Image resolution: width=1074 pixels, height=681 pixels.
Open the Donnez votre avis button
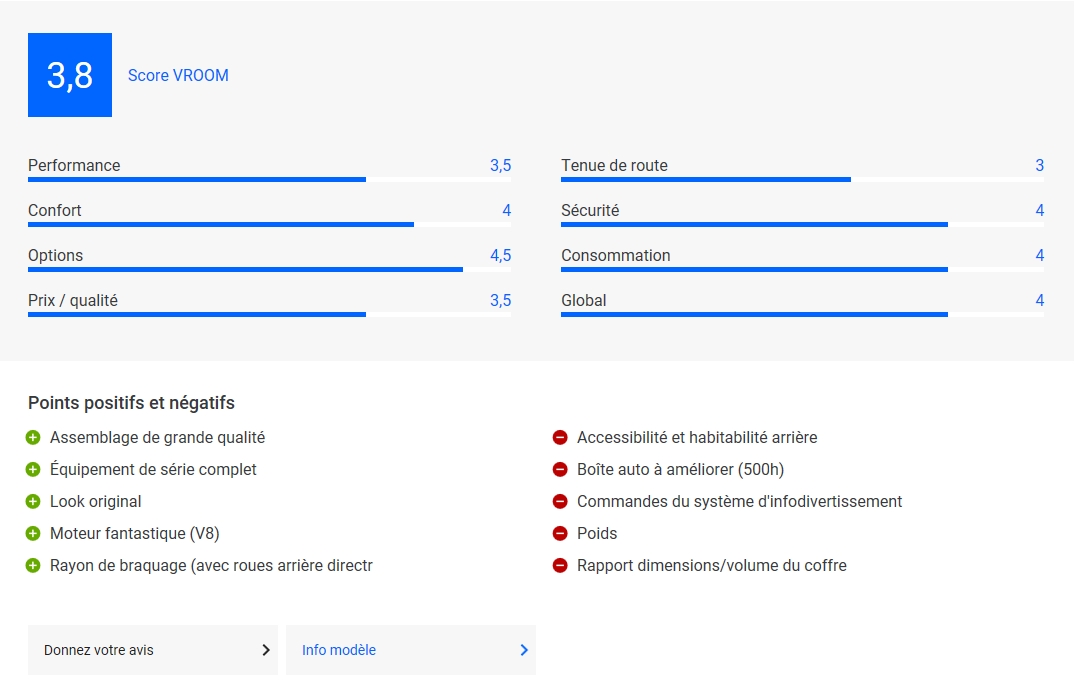pyautogui.click(x=152, y=650)
